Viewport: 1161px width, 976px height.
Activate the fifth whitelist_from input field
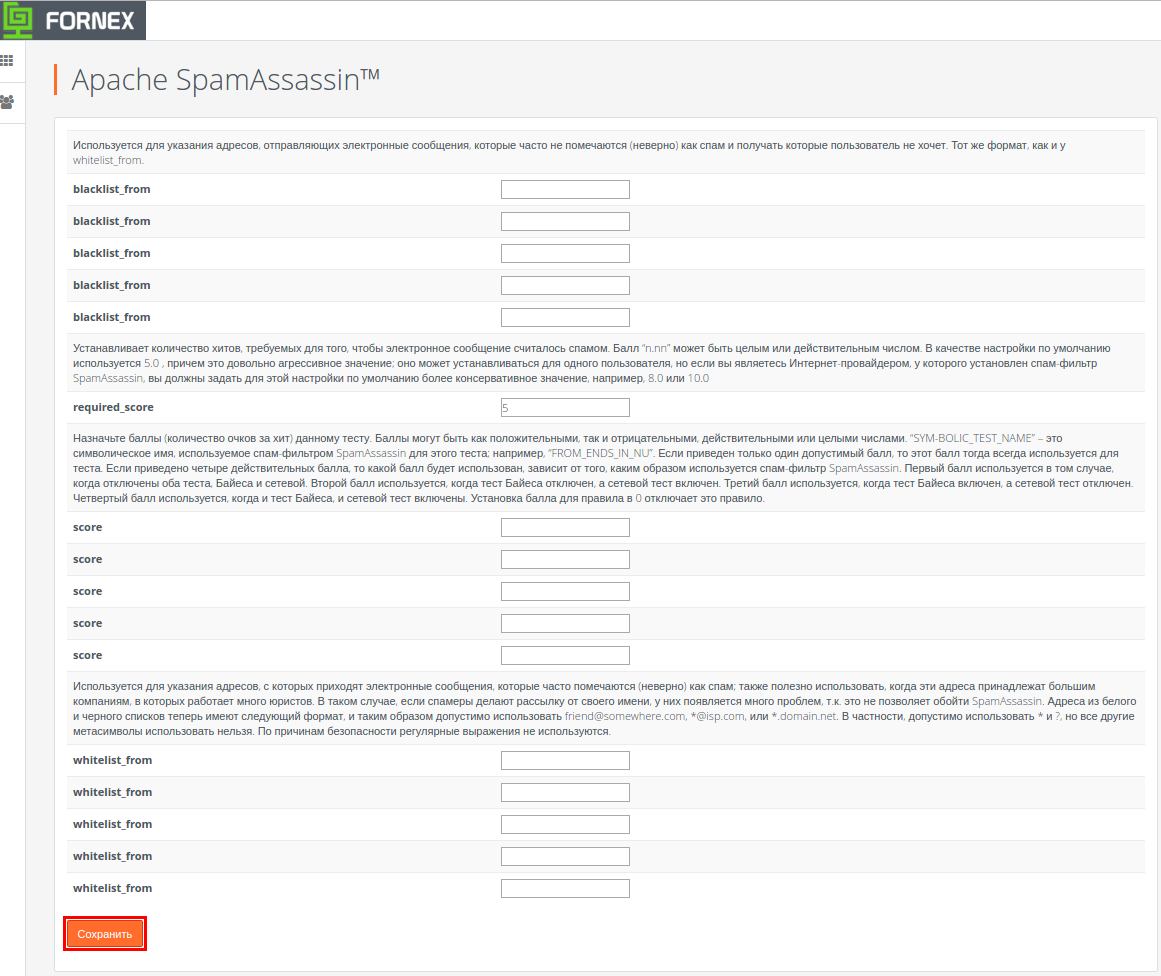coord(565,889)
